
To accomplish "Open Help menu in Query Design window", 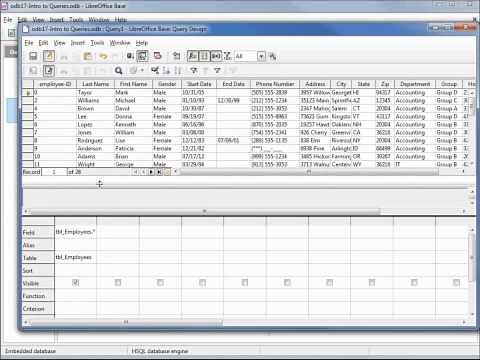I will coord(142,43).
